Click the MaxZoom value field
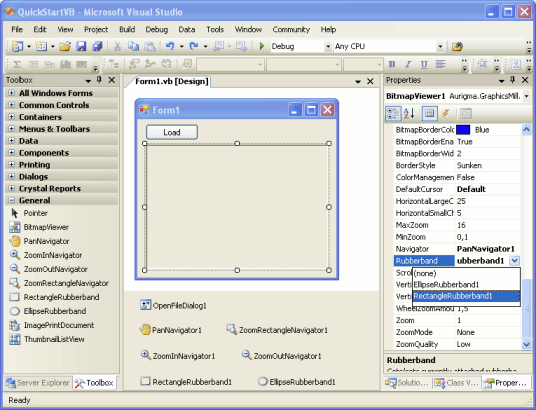 tap(488, 225)
